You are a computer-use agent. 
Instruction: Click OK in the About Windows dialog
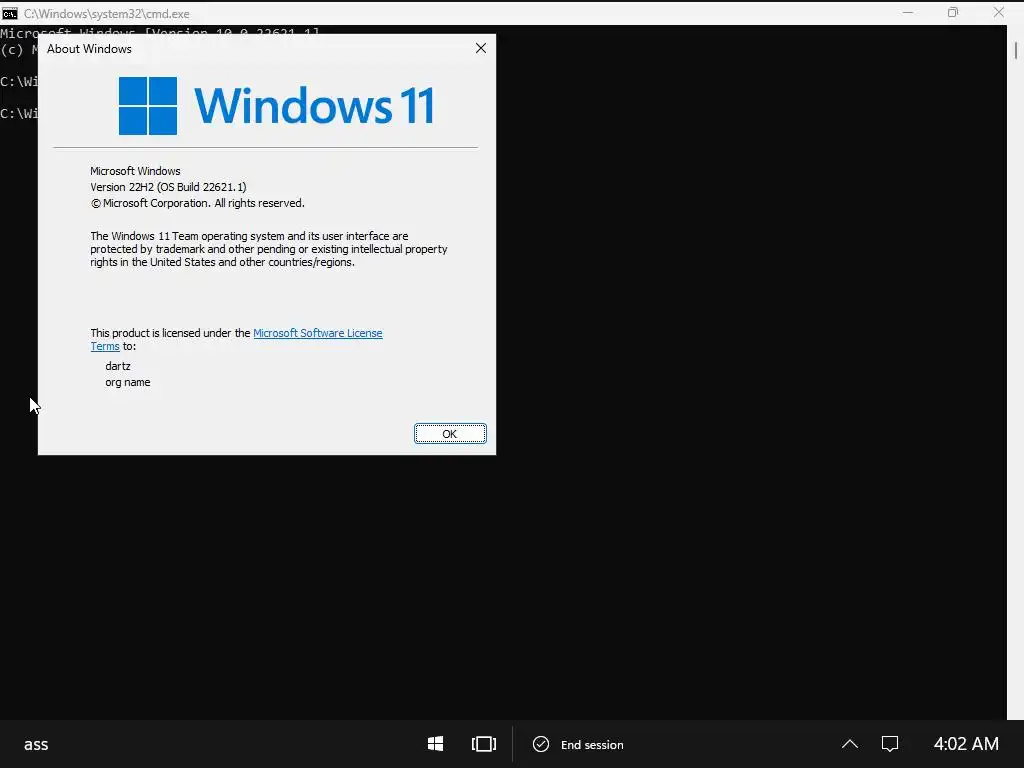(450, 434)
